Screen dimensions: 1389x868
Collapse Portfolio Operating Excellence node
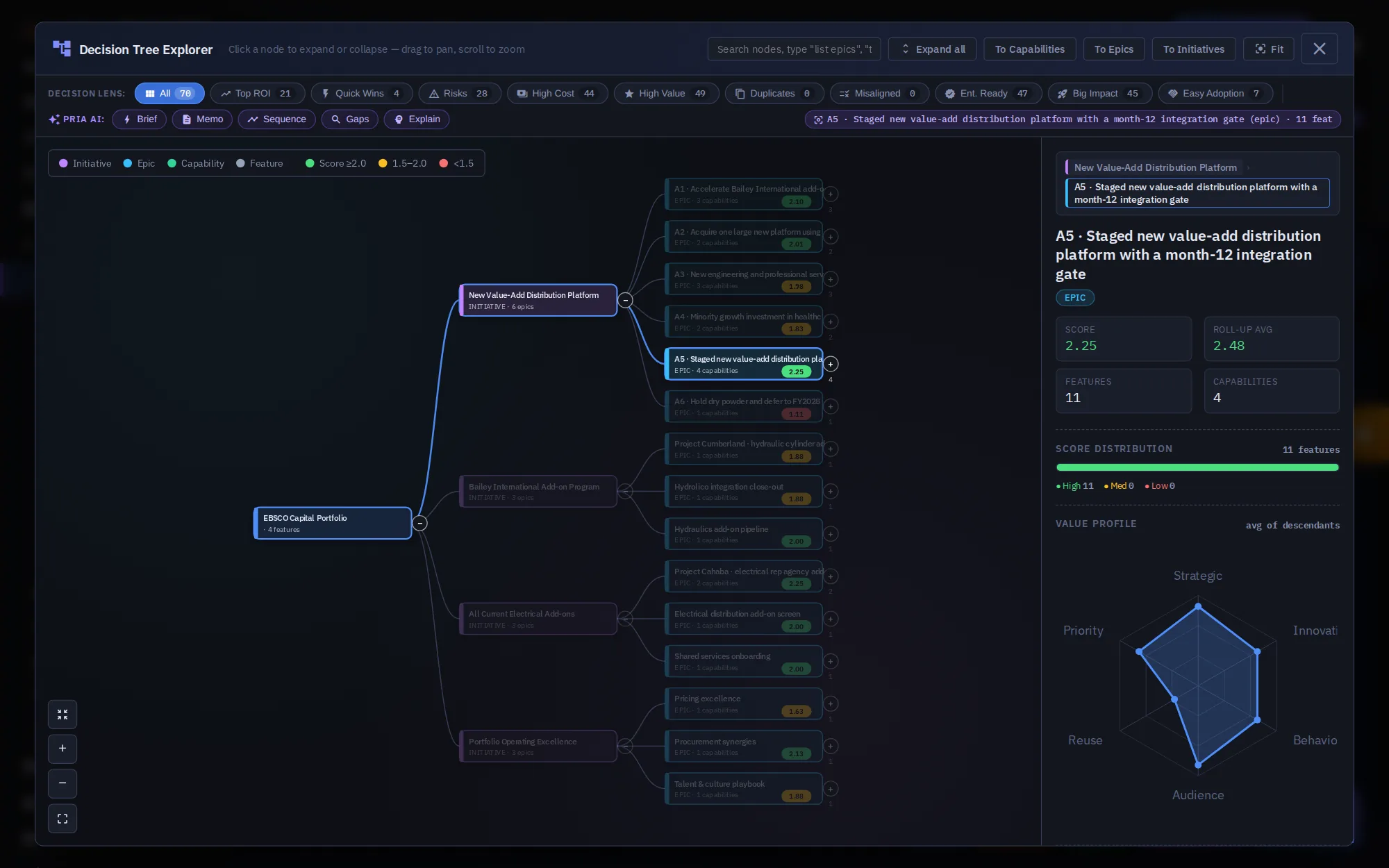(625, 746)
